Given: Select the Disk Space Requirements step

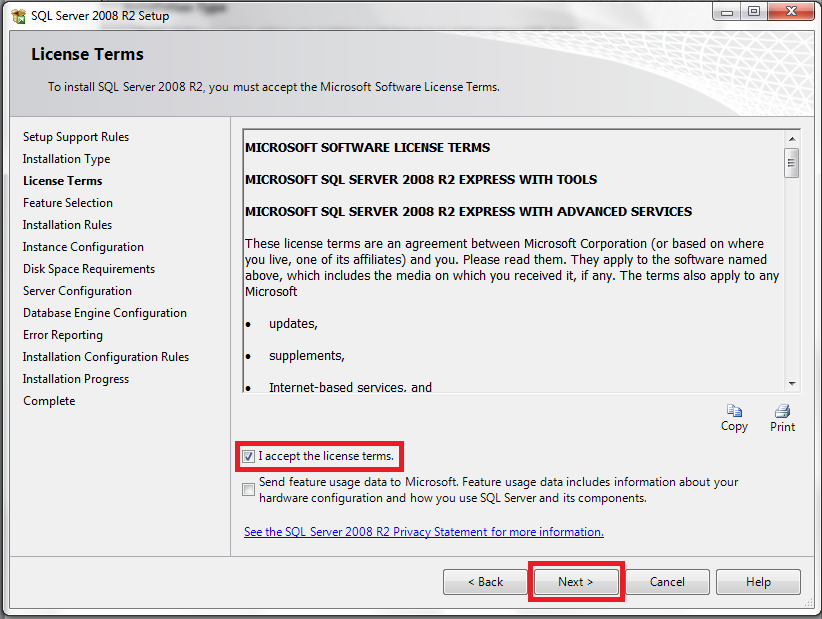Looking at the screenshot, I should tap(89, 269).
